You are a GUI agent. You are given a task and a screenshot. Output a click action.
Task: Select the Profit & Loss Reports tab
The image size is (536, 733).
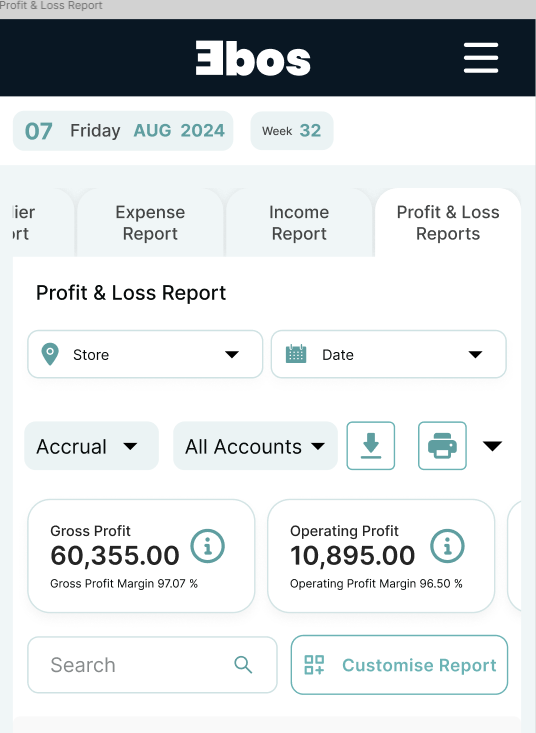tap(448, 223)
